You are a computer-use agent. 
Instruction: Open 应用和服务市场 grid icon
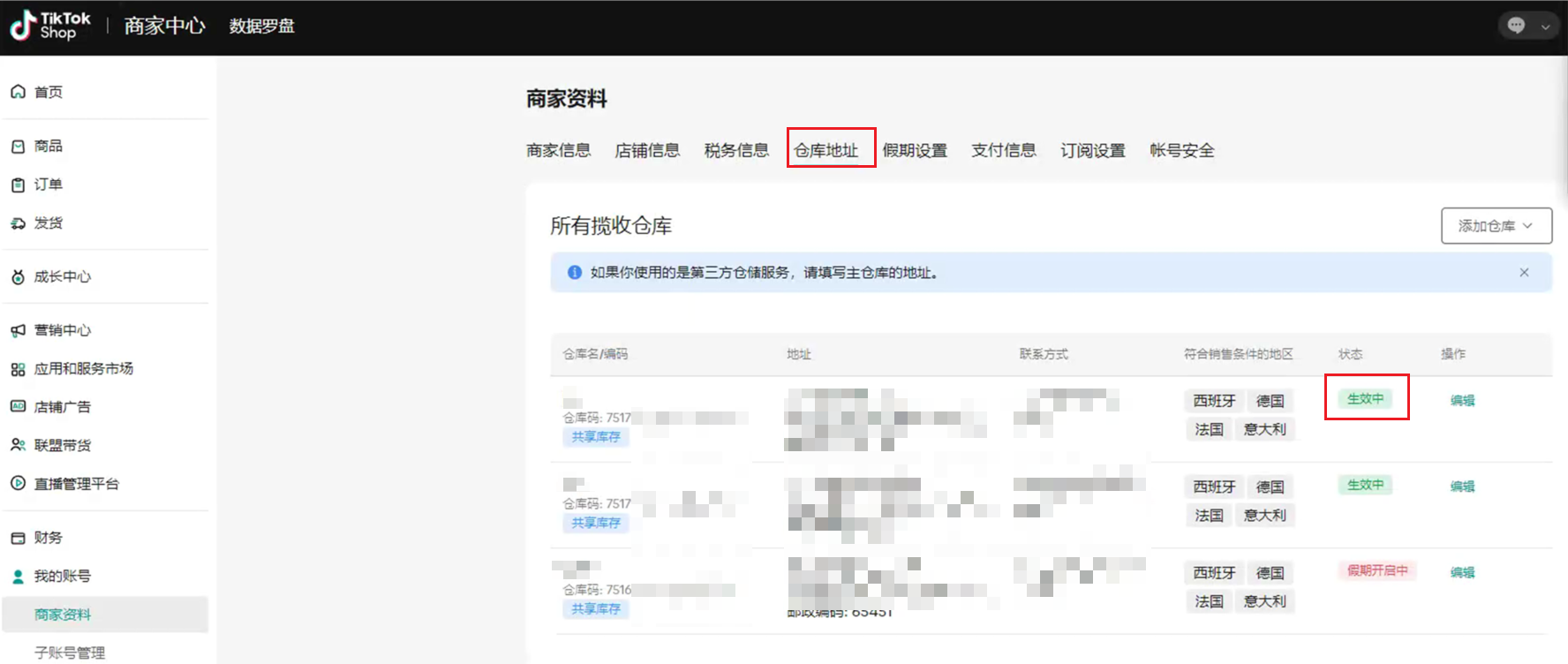(x=18, y=369)
